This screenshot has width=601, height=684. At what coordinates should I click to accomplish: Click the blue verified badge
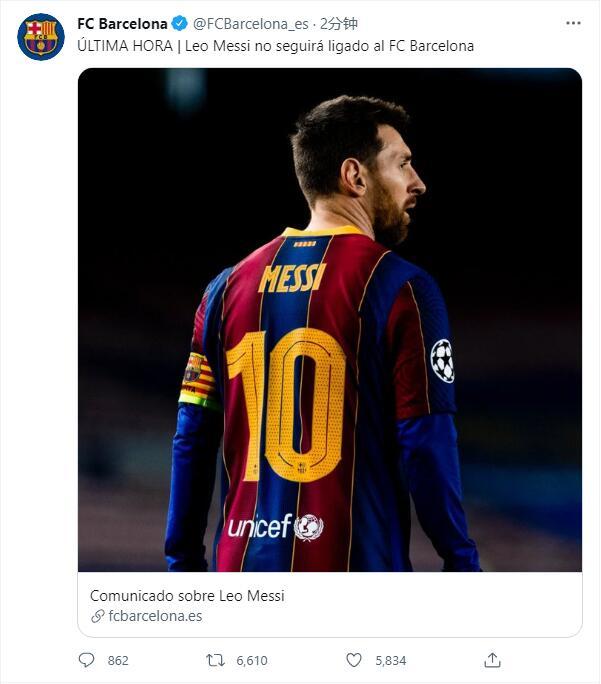(x=179, y=24)
